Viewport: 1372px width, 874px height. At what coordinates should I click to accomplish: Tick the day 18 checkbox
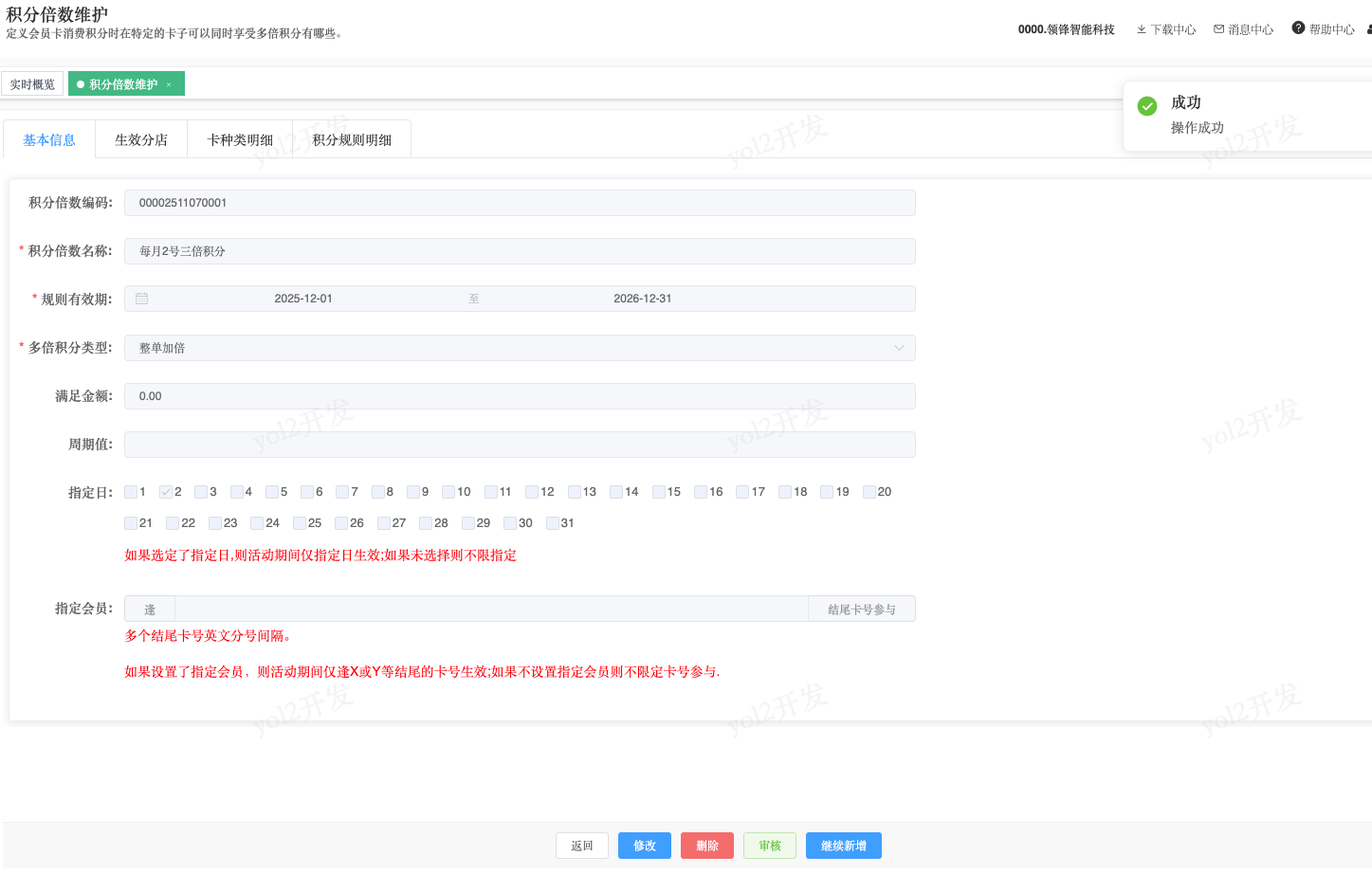(x=785, y=492)
